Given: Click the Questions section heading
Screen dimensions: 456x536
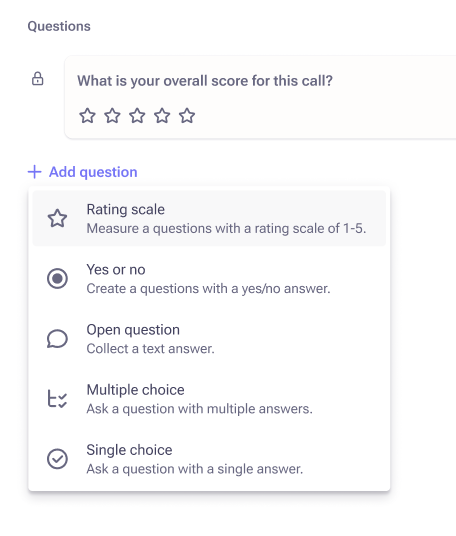Looking at the screenshot, I should click(x=59, y=26).
